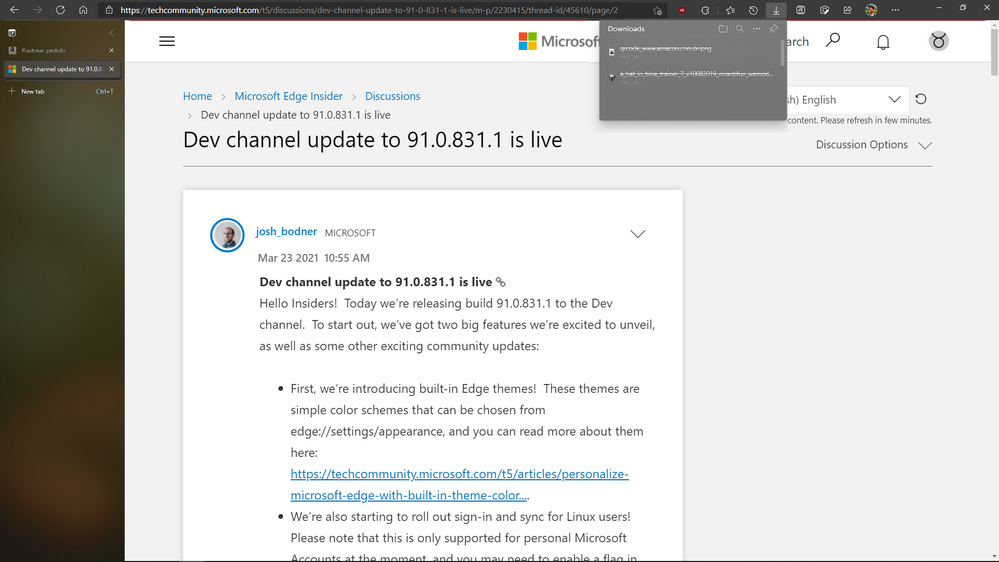Click the Share toolbar icon
The image size is (999, 562).
[x=847, y=10]
